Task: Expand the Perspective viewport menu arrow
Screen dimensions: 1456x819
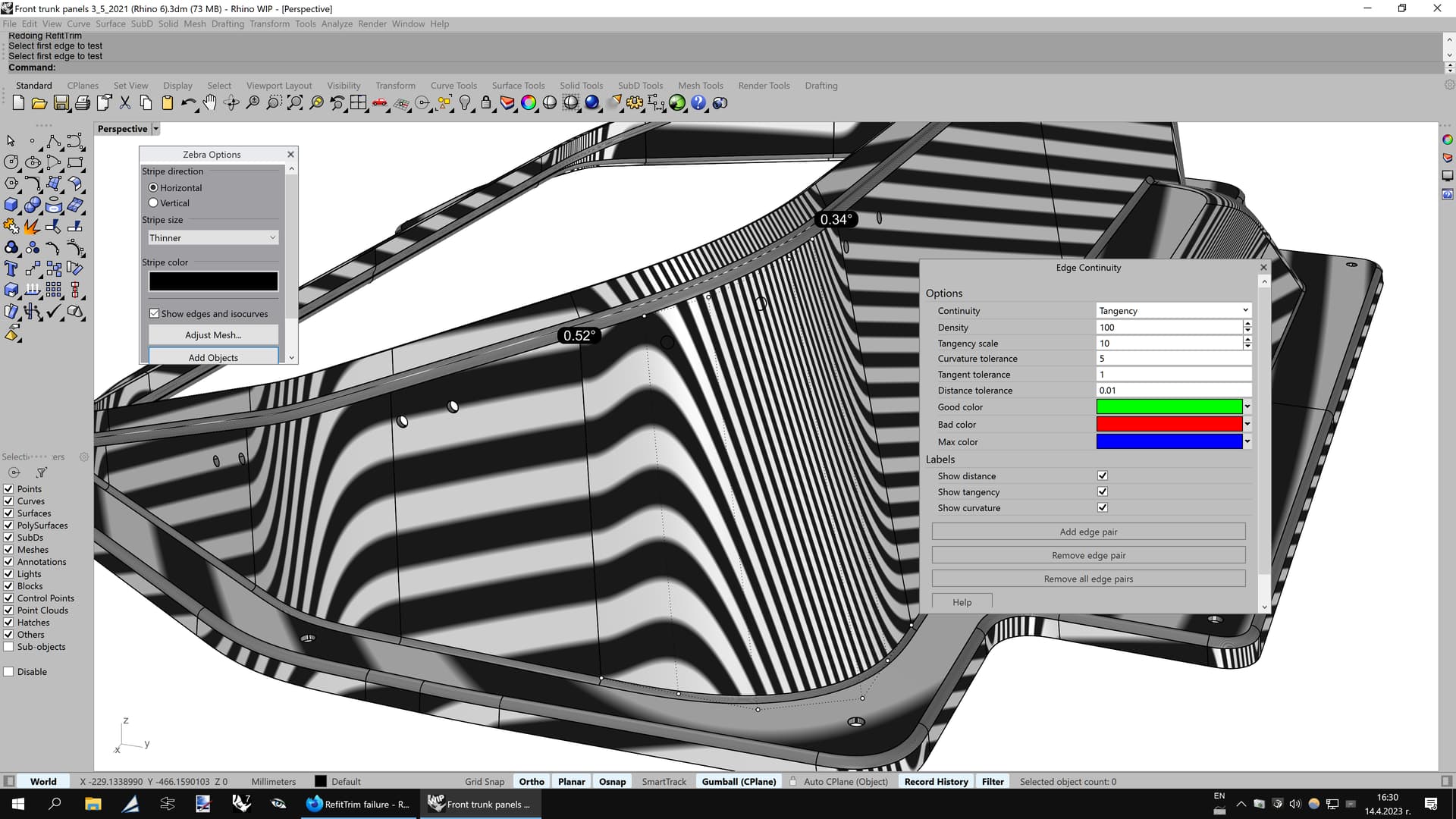Action: point(155,129)
